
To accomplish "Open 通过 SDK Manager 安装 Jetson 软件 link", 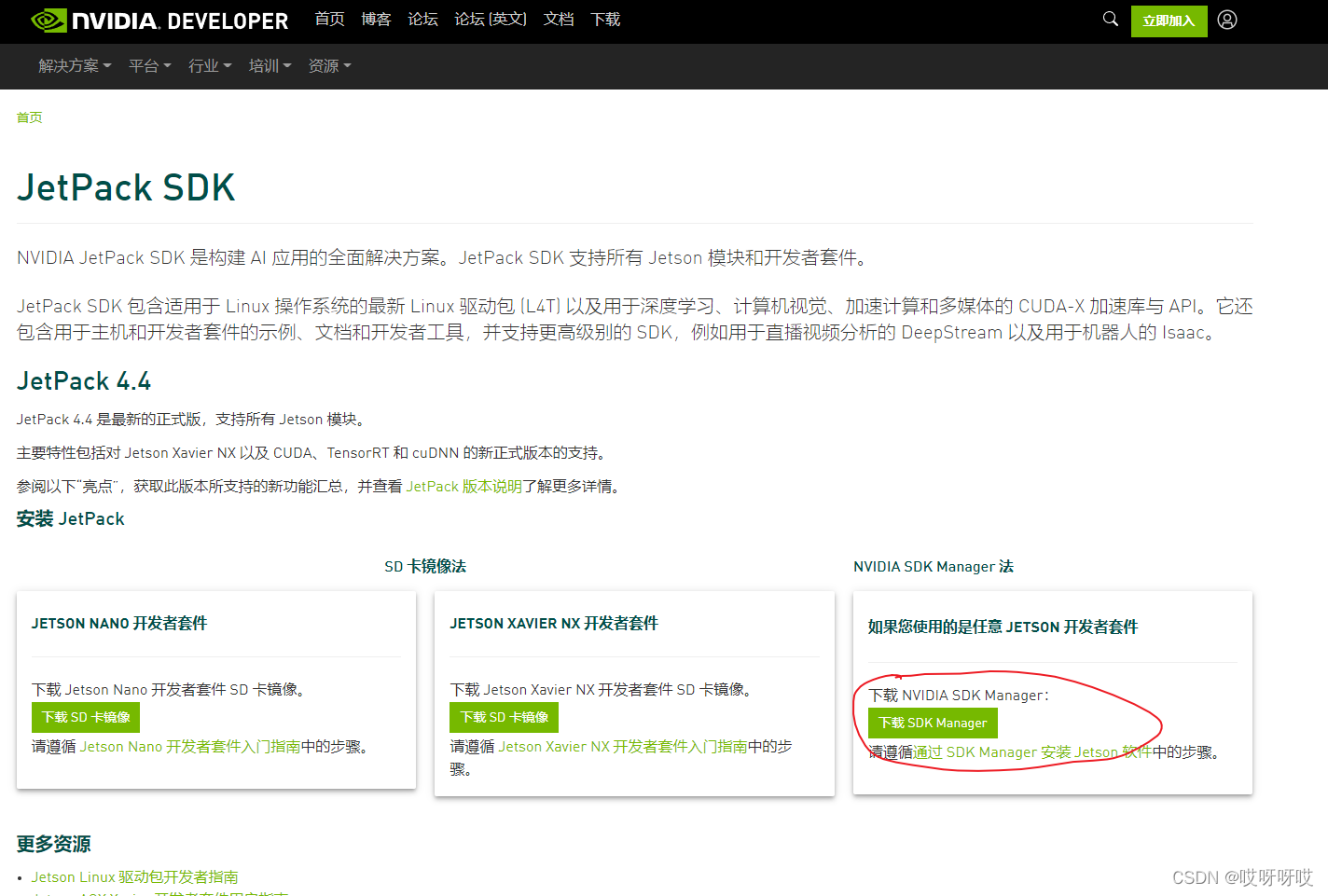I will (x=1032, y=752).
